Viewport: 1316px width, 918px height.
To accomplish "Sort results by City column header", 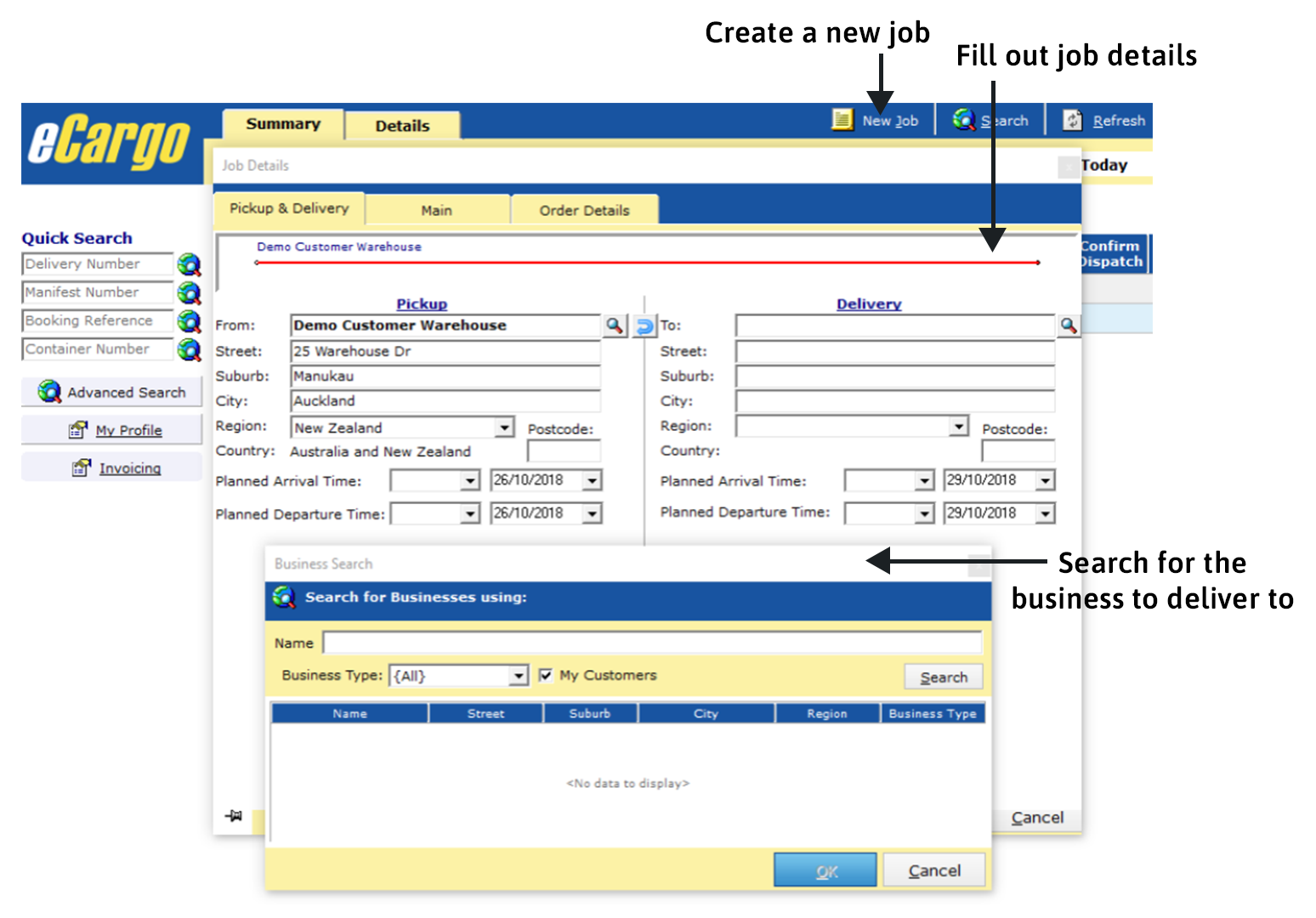I will tap(706, 713).
